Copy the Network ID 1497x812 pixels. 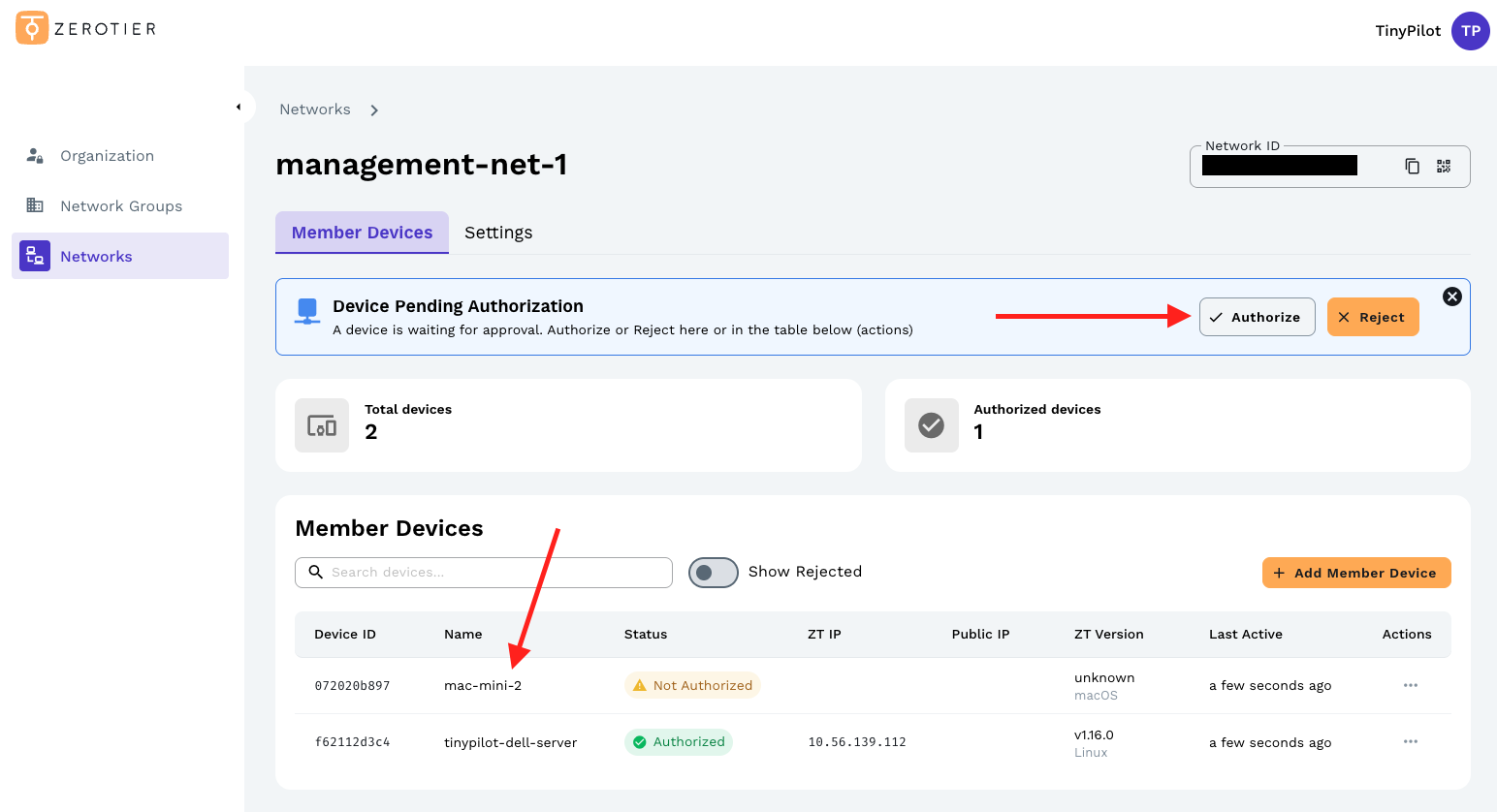[1412, 166]
